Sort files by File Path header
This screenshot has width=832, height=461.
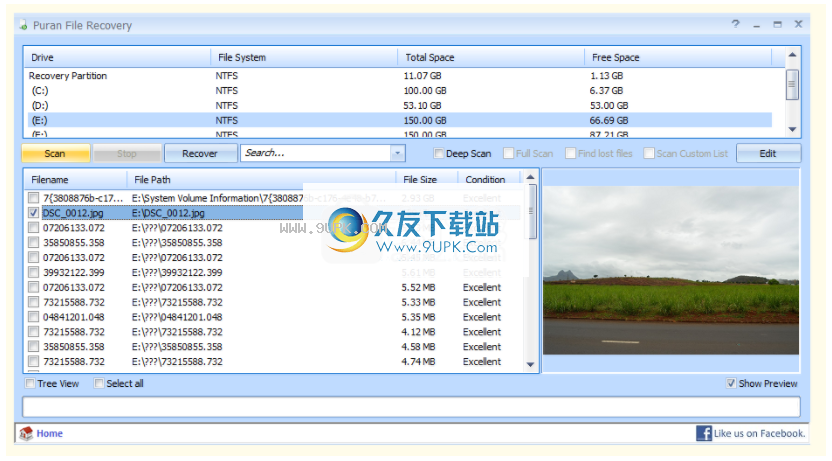262,179
